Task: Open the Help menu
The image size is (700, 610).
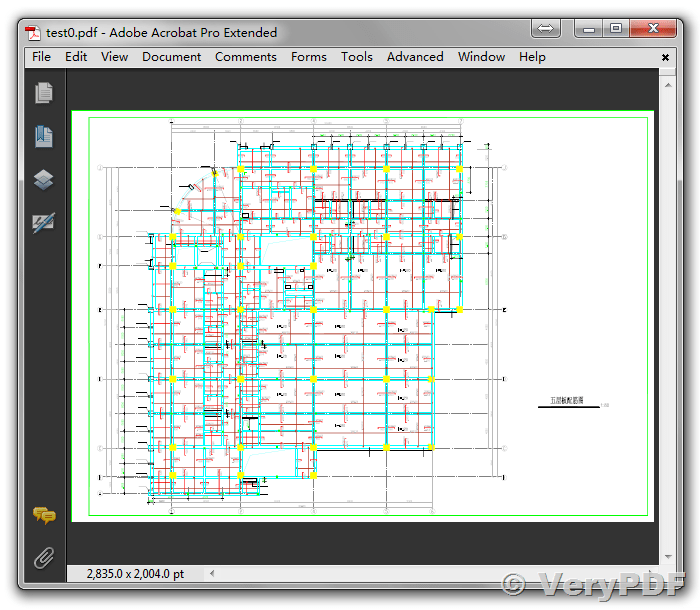Action: [x=532, y=57]
